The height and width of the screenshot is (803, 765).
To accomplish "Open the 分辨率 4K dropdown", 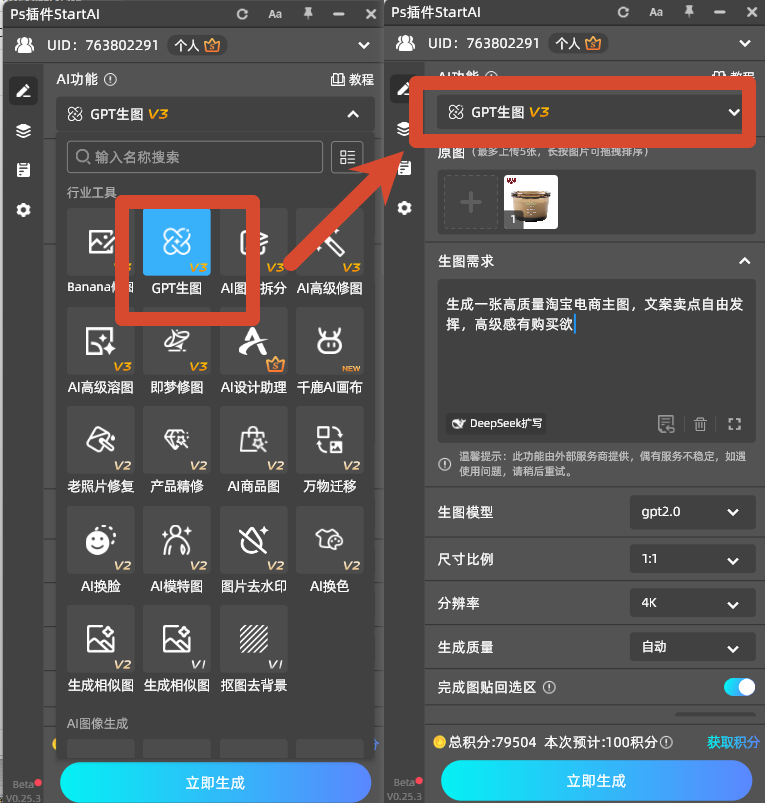I will pyautogui.click(x=692, y=603).
